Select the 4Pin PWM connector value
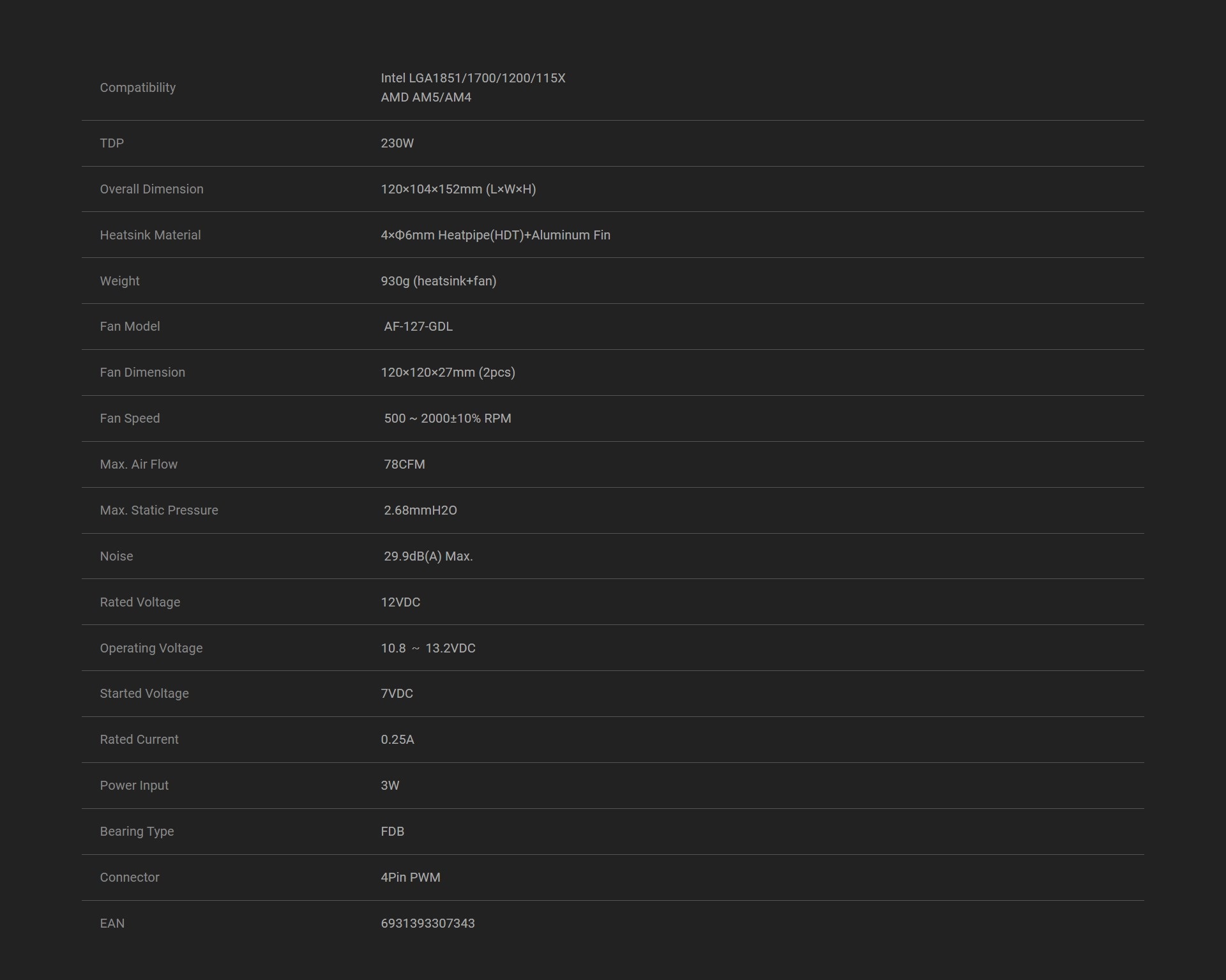The image size is (1226, 980). pos(410,877)
